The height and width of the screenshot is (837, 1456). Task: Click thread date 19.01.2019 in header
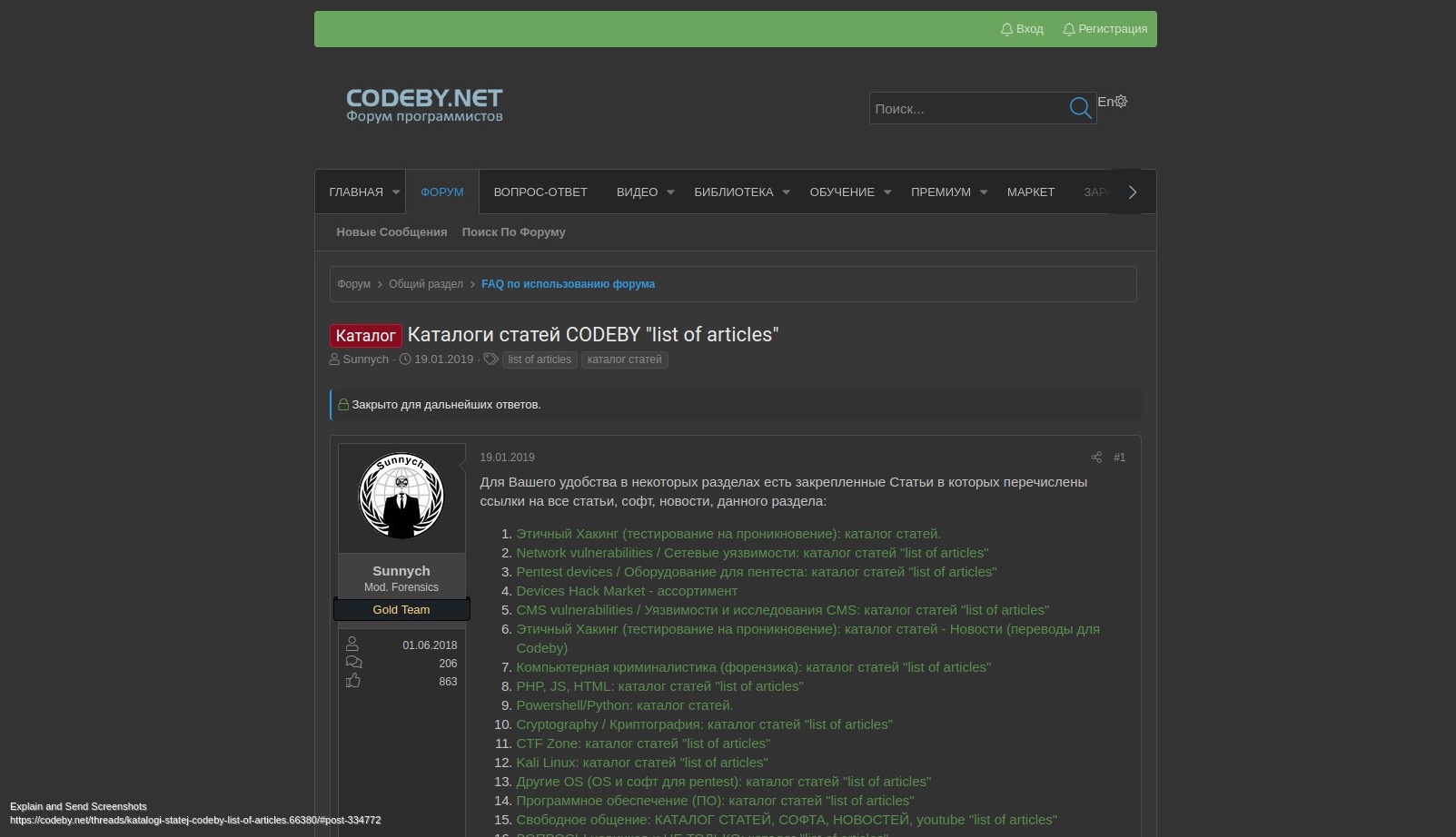(443, 359)
